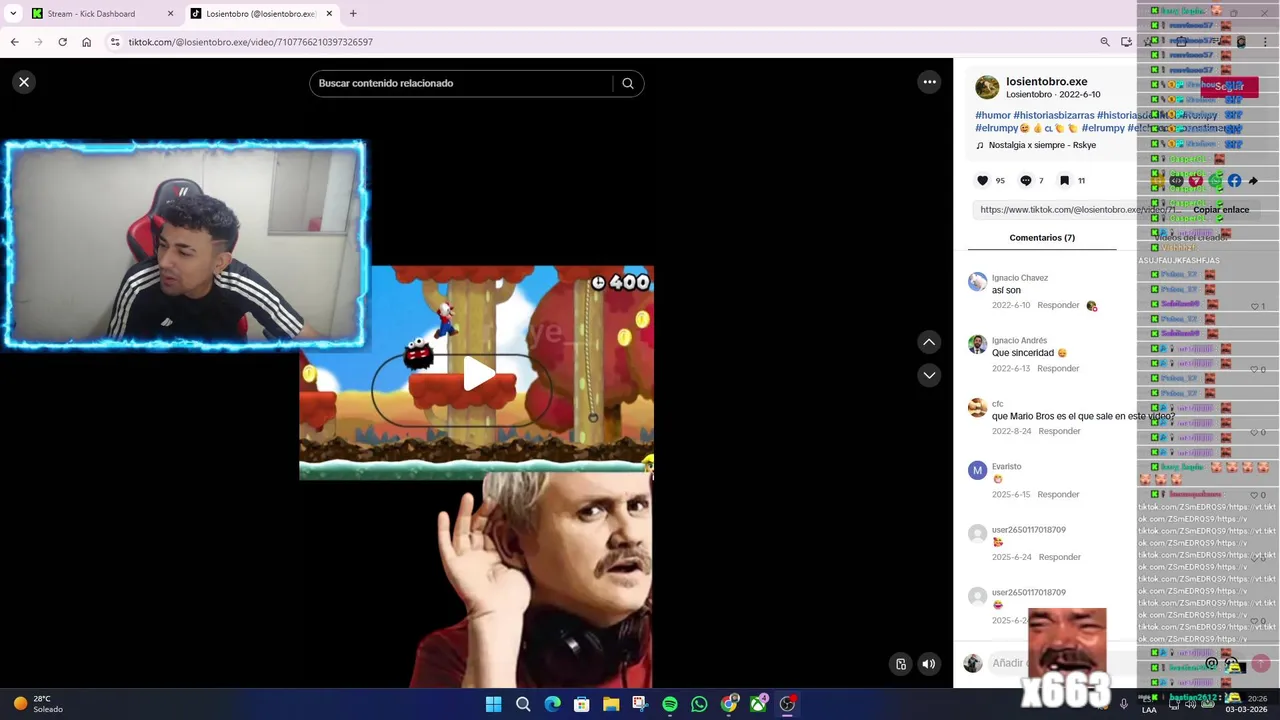This screenshot has width=1280, height=720.
Task: Open Spotify from taskbar
Action: pyautogui.click(x=670, y=704)
